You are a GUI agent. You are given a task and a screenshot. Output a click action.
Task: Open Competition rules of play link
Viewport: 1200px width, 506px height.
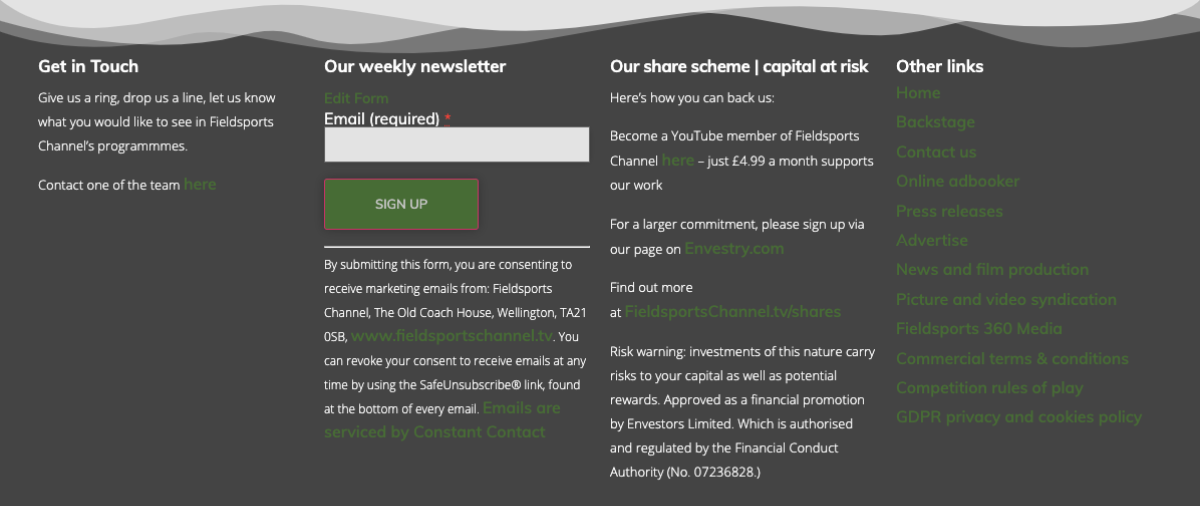[x=989, y=387]
